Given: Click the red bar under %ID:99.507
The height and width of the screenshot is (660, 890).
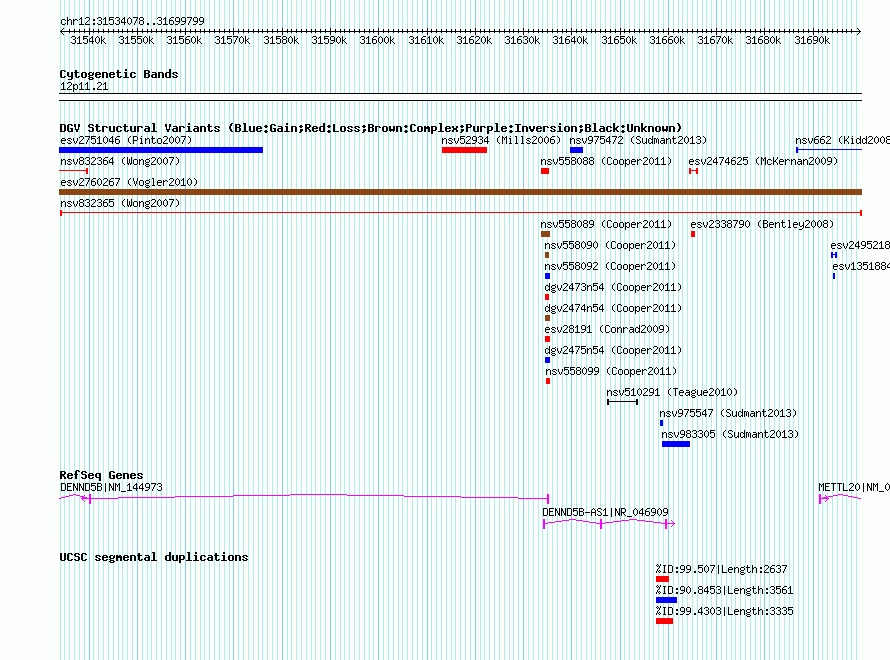Looking at the screenshot, I should point(662,579).
